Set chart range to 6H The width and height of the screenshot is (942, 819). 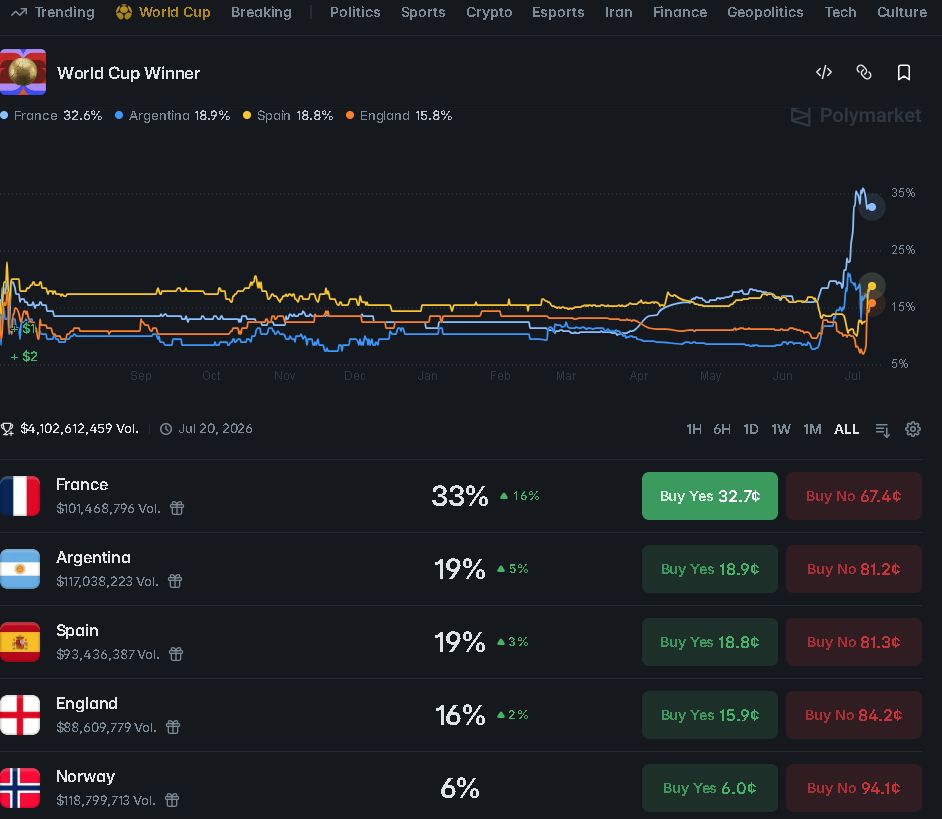click(722, 429)
